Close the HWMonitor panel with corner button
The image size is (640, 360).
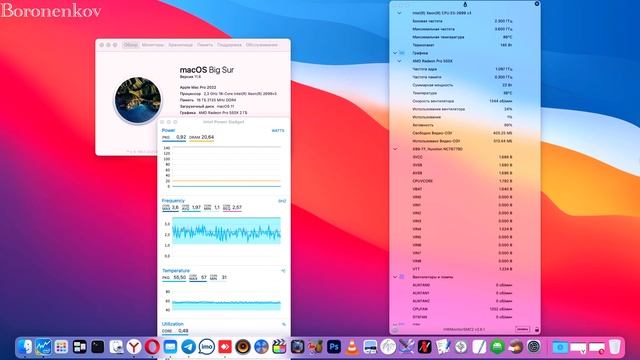537,4
